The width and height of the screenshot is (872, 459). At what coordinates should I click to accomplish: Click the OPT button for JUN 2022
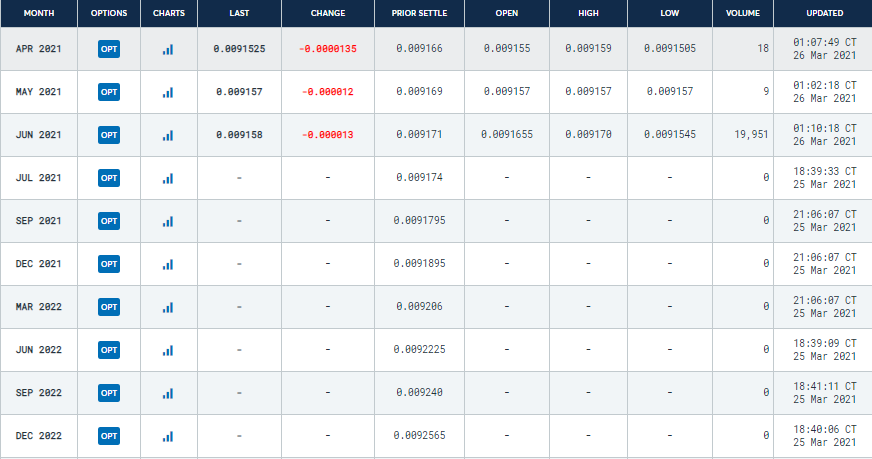coord(109,350)
